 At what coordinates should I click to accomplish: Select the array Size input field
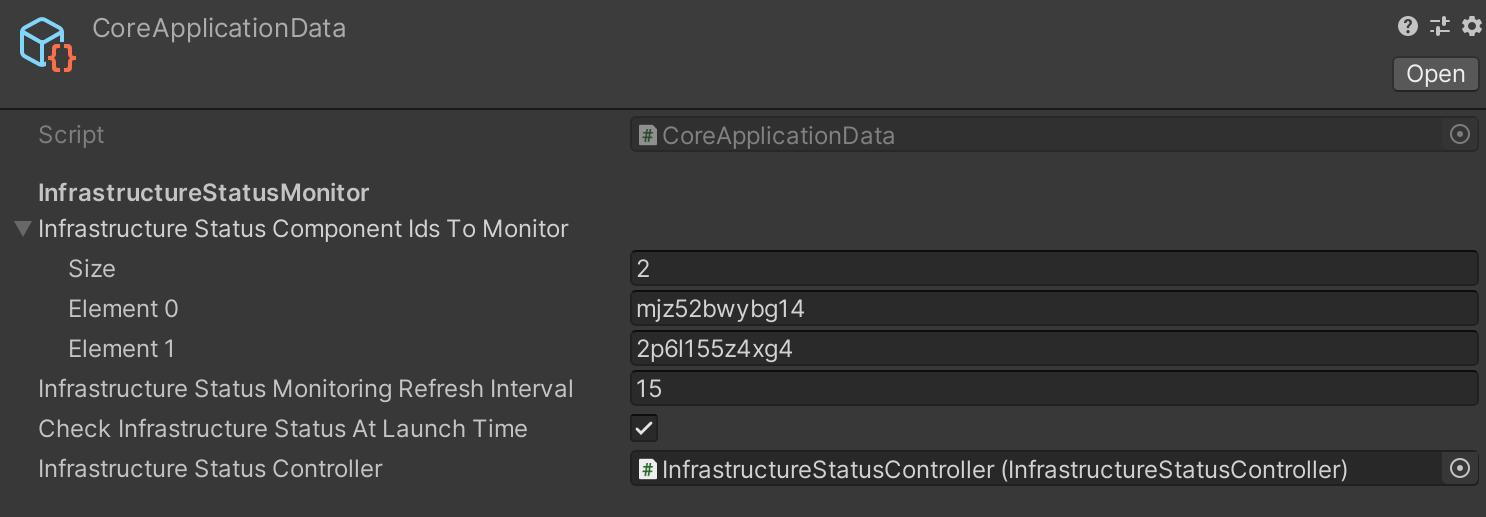(1054, 268)
